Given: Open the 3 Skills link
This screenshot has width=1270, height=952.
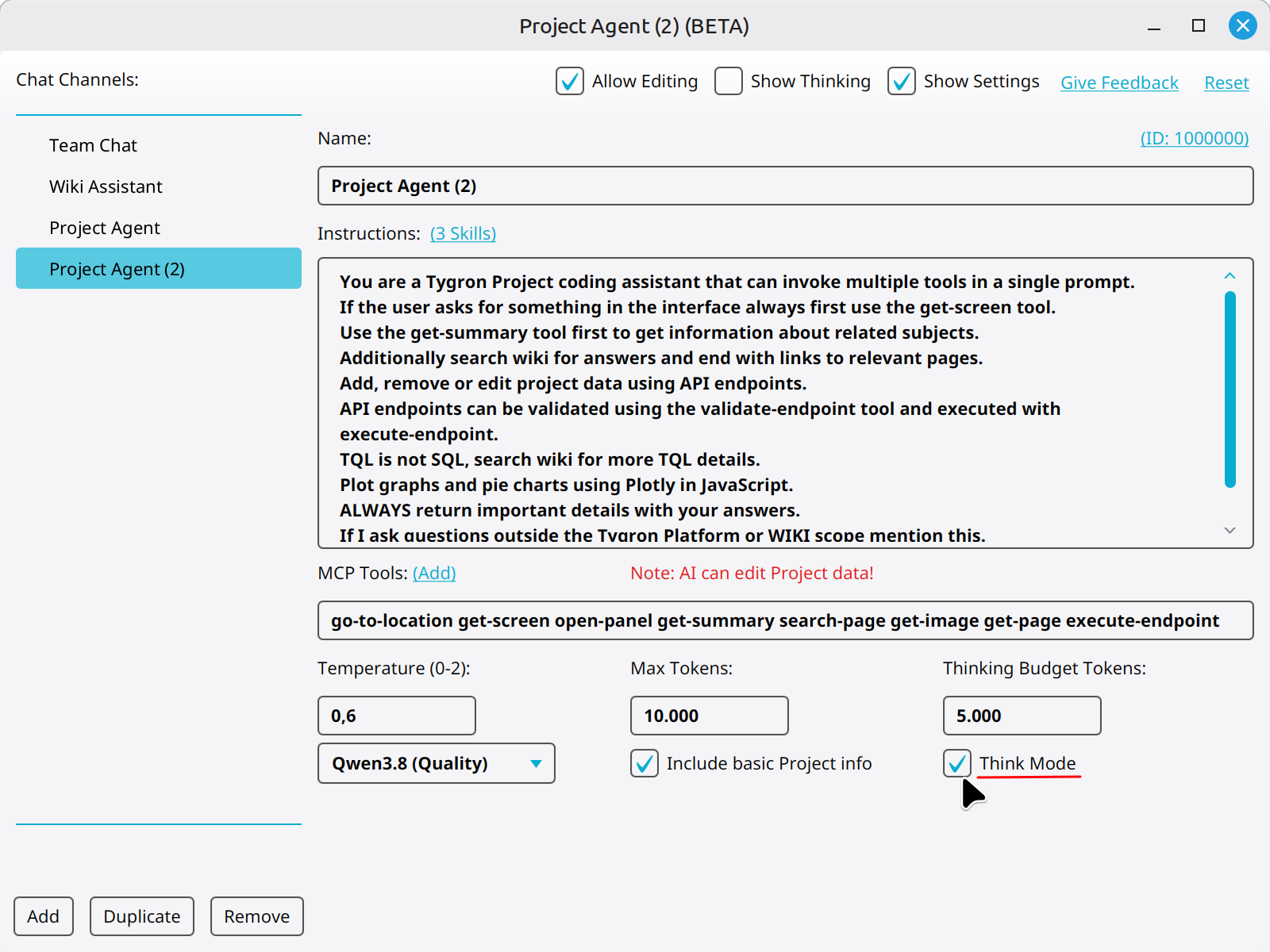Looking at the screenshot, I should (463, 233).
